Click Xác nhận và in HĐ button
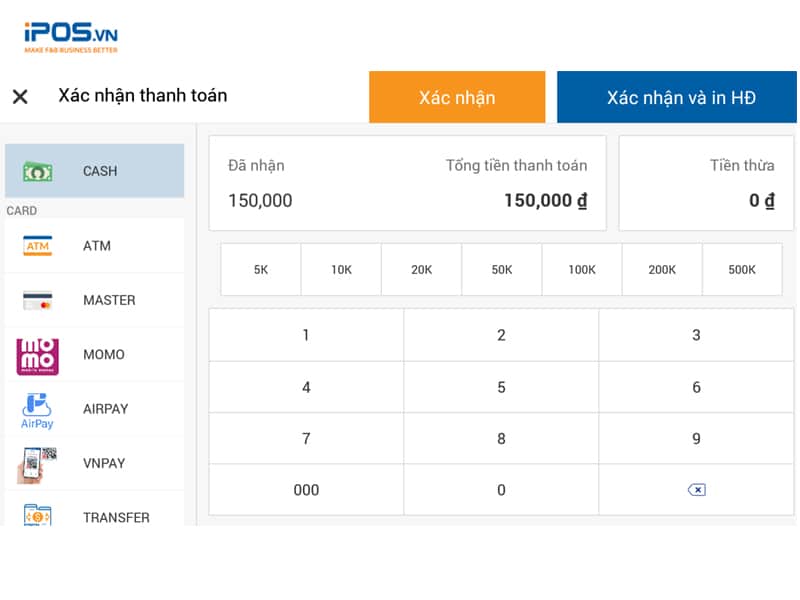The height and width of the screenshot is (600, 800). (680, 97)
